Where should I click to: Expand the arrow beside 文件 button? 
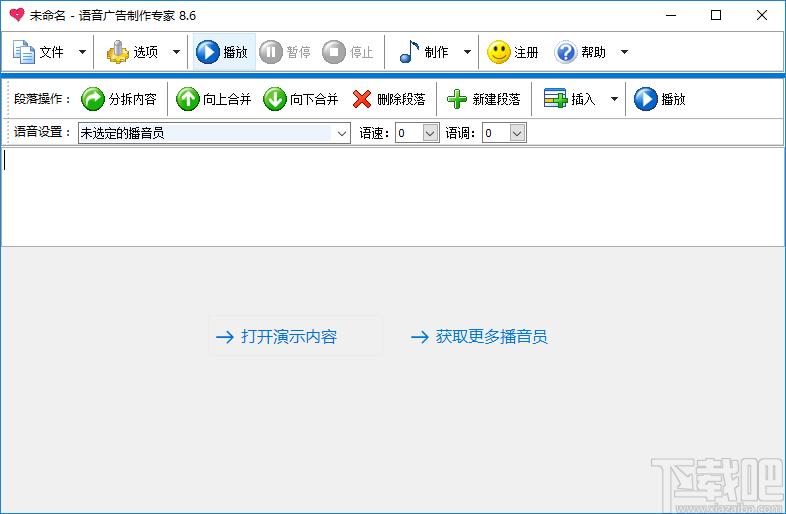pos(82,52)
